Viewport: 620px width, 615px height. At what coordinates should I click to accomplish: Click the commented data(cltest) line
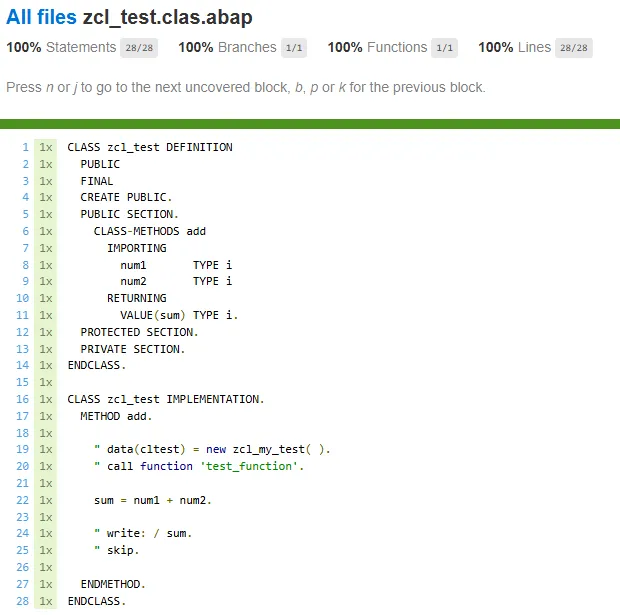pyautogui.click(x=212, y=450)
